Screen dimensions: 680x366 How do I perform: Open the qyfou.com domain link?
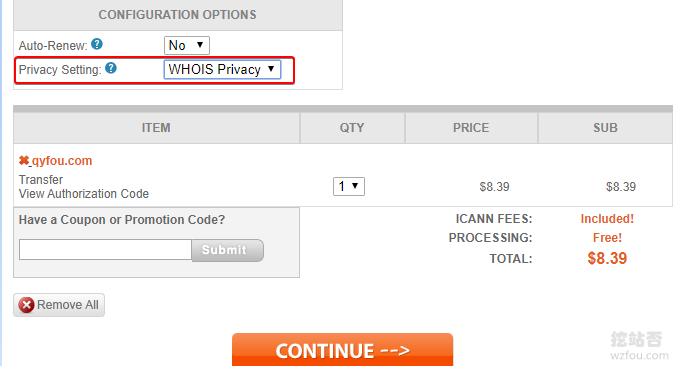pyautogui.click(x=62, y=161)
